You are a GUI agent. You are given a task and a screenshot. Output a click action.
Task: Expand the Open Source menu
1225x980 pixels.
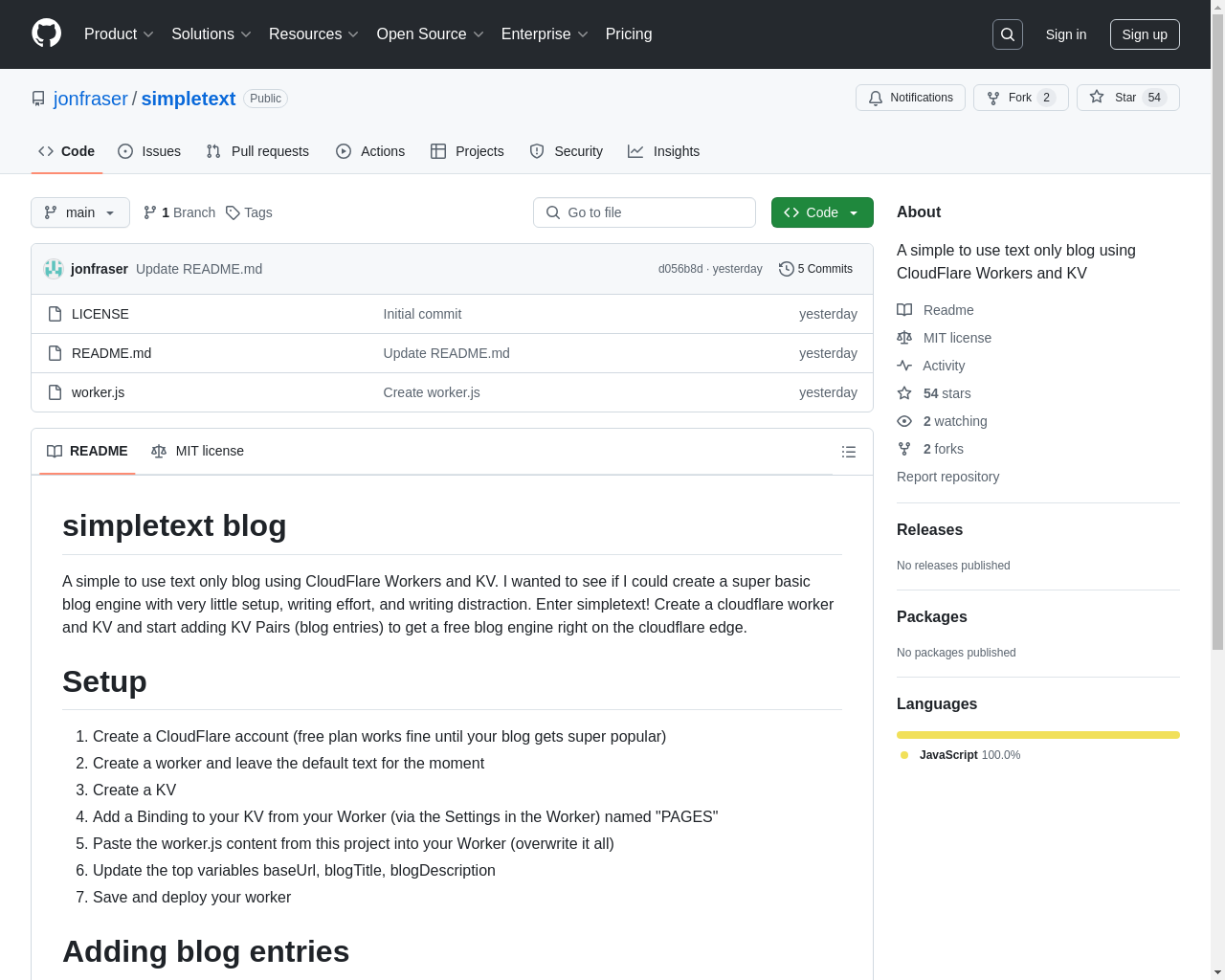(x=431, y=34)
